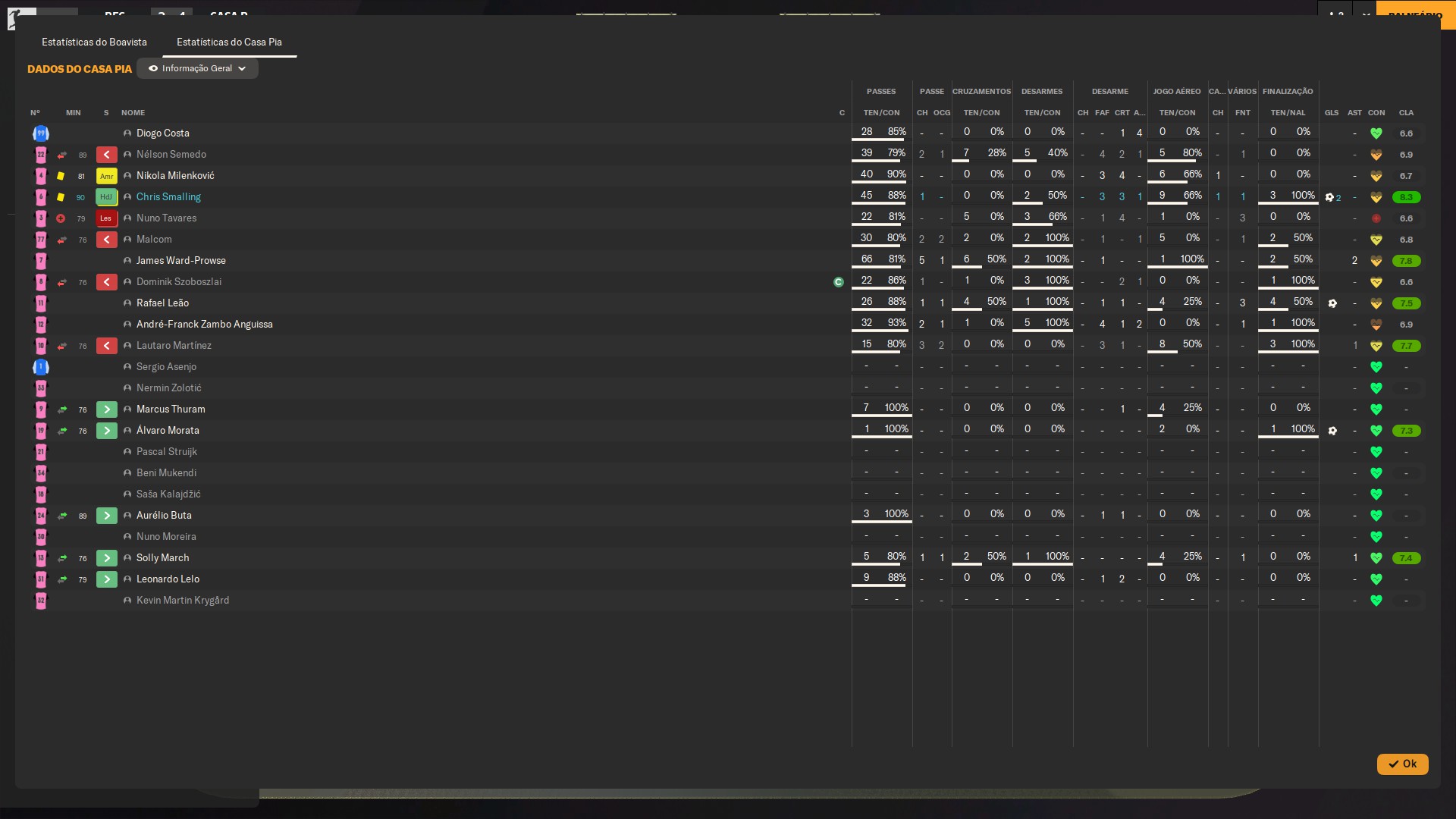This screenshot has width=1456, height=819.
Task: Open Rafael Leão's player profile
Action: [x=162, y=303]
